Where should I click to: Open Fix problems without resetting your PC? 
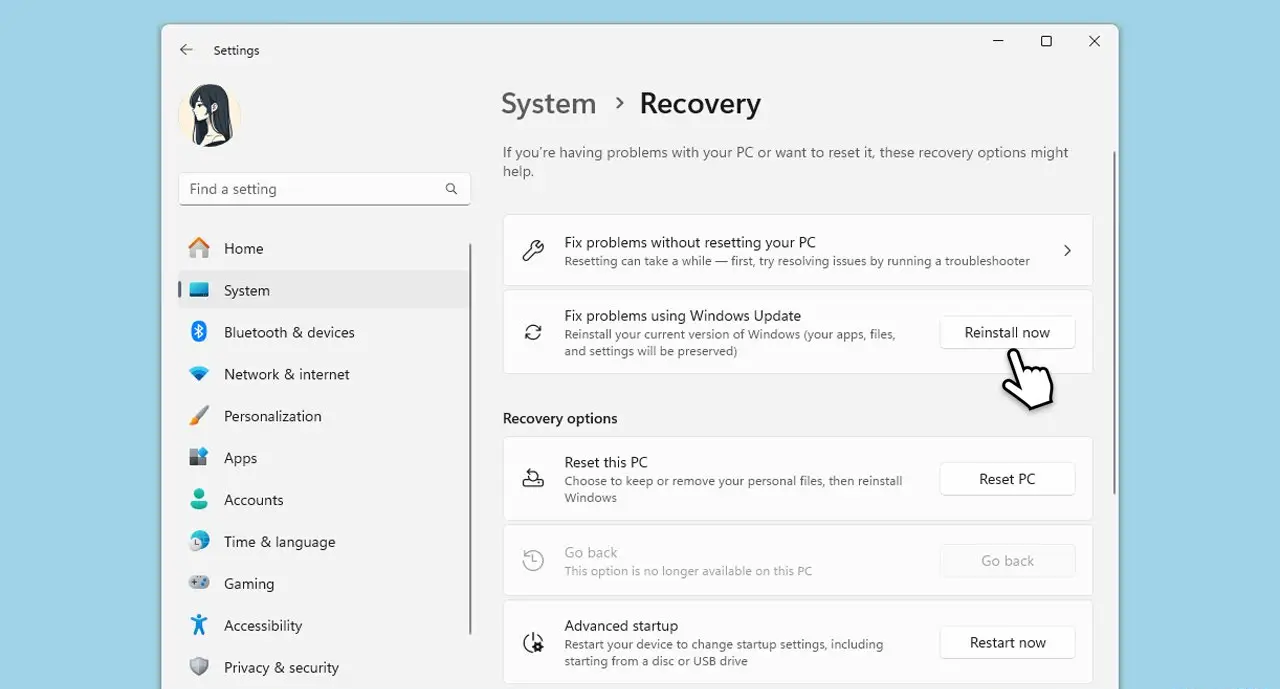(x=798, y=250)
